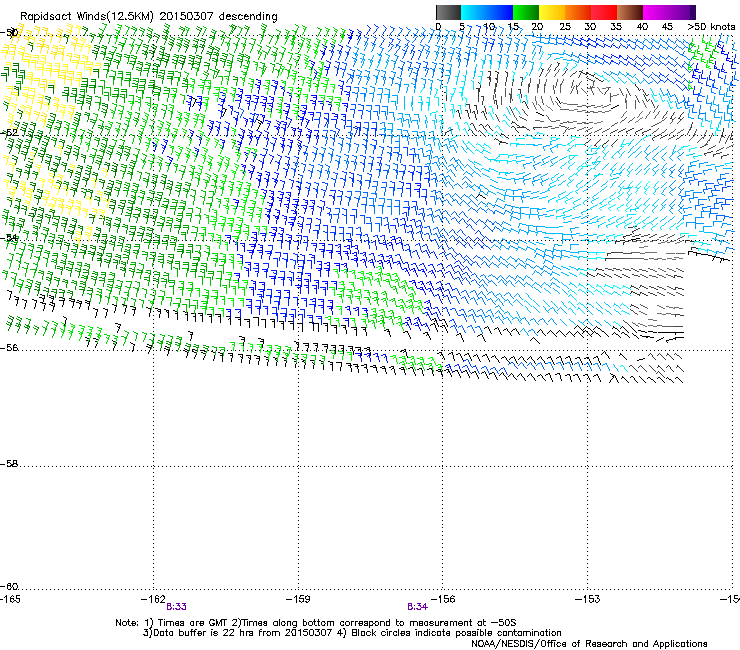Click the '-56' latitude axis label

(x=9, y=348)
